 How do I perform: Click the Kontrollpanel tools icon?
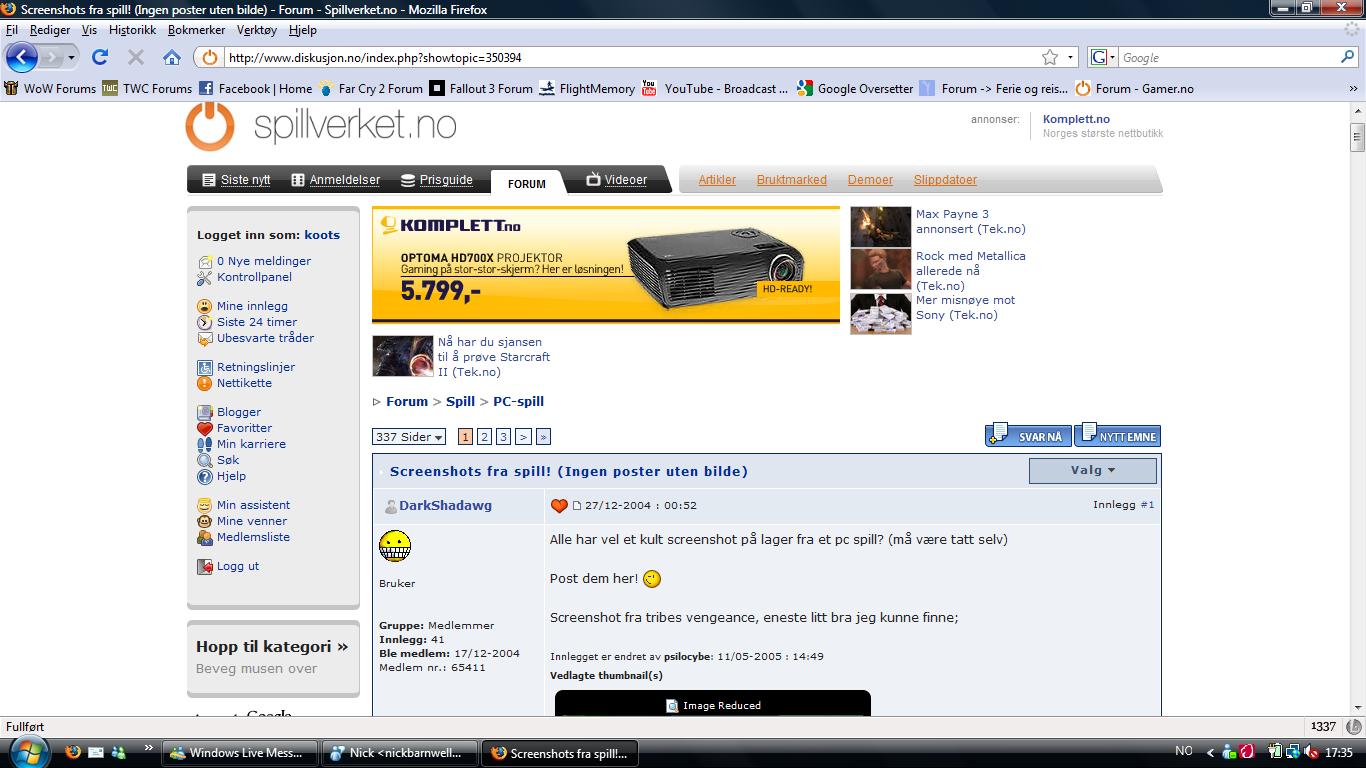205,278
